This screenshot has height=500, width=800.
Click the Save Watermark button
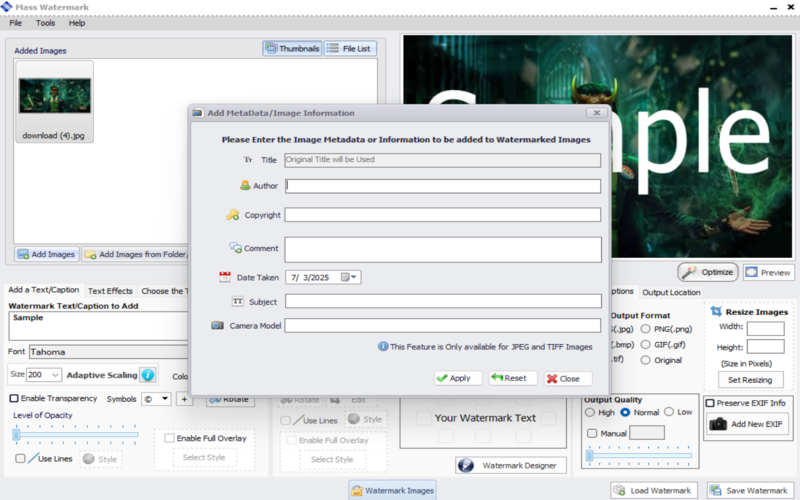tap(750, 490)
